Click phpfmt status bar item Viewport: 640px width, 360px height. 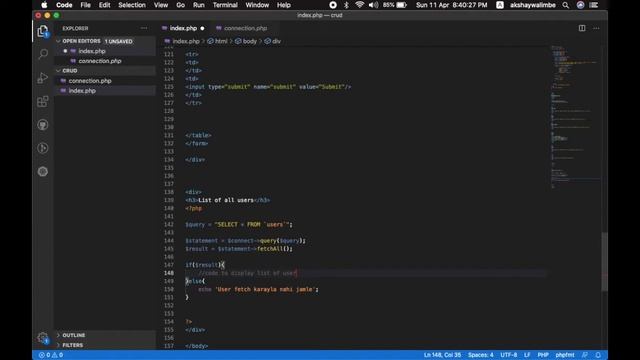click(x=565, y=355)
